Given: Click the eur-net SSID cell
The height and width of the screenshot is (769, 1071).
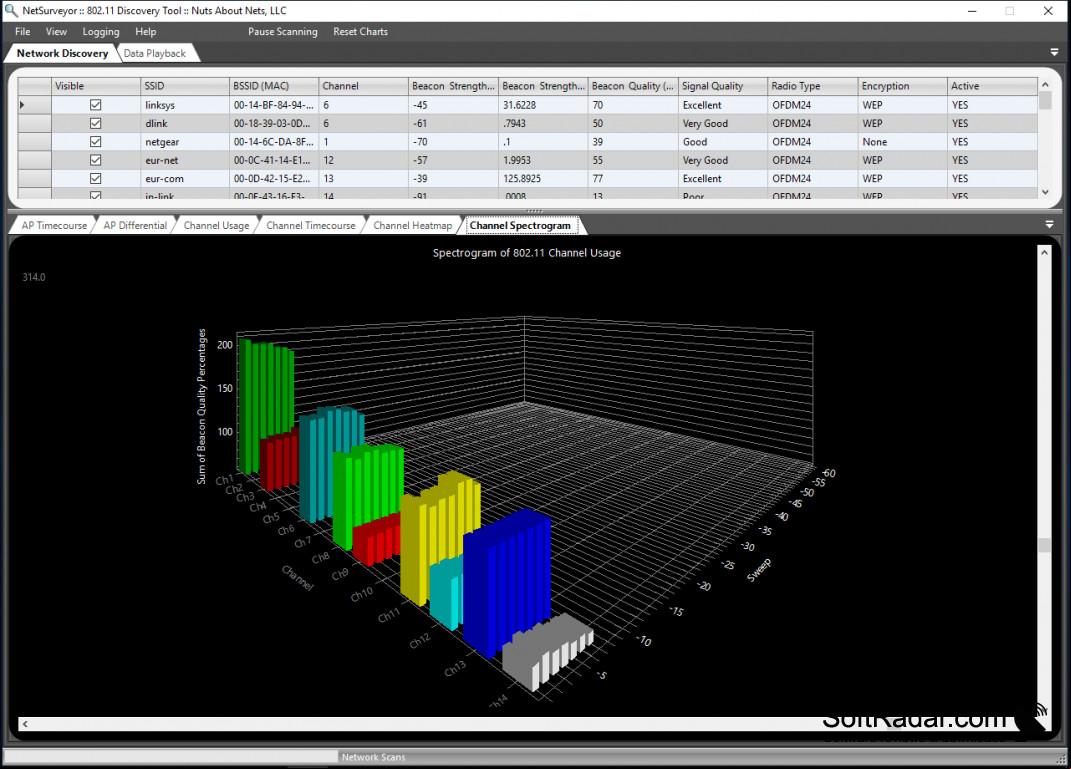Looking at the screenshot, I should pos(184,160).
